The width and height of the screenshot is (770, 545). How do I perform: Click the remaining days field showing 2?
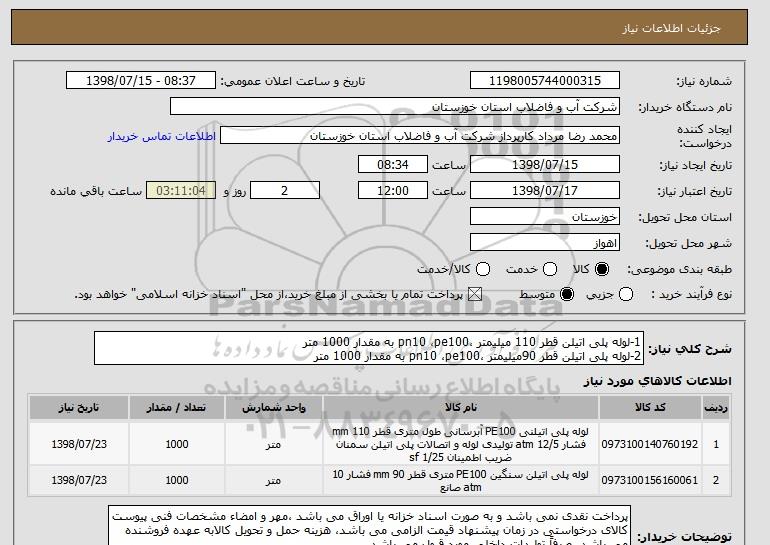tap(285, 190)
